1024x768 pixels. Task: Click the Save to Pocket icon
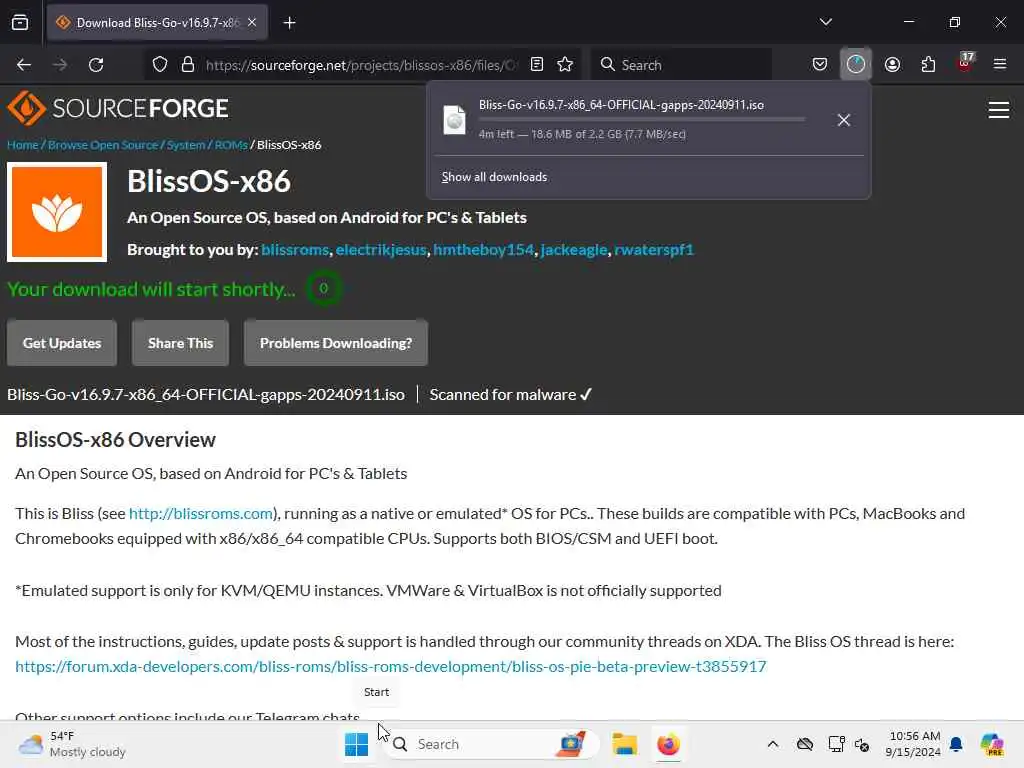click(x=820, y=65)
